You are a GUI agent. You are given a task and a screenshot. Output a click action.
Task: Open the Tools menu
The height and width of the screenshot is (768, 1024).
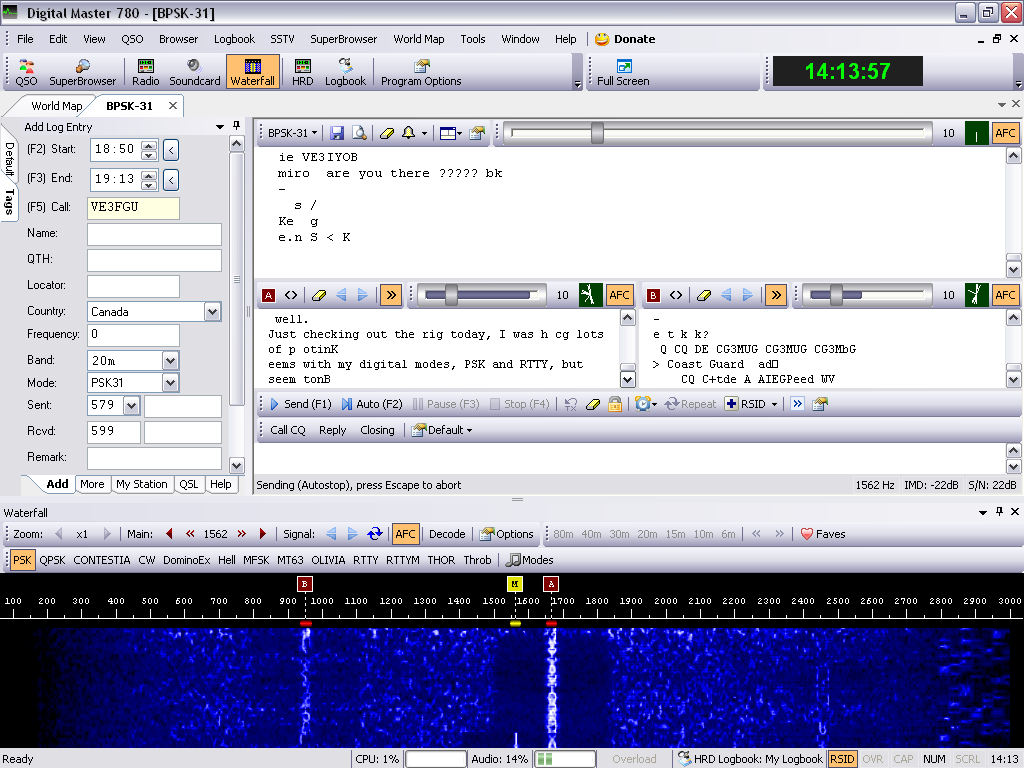click(472, 39)
